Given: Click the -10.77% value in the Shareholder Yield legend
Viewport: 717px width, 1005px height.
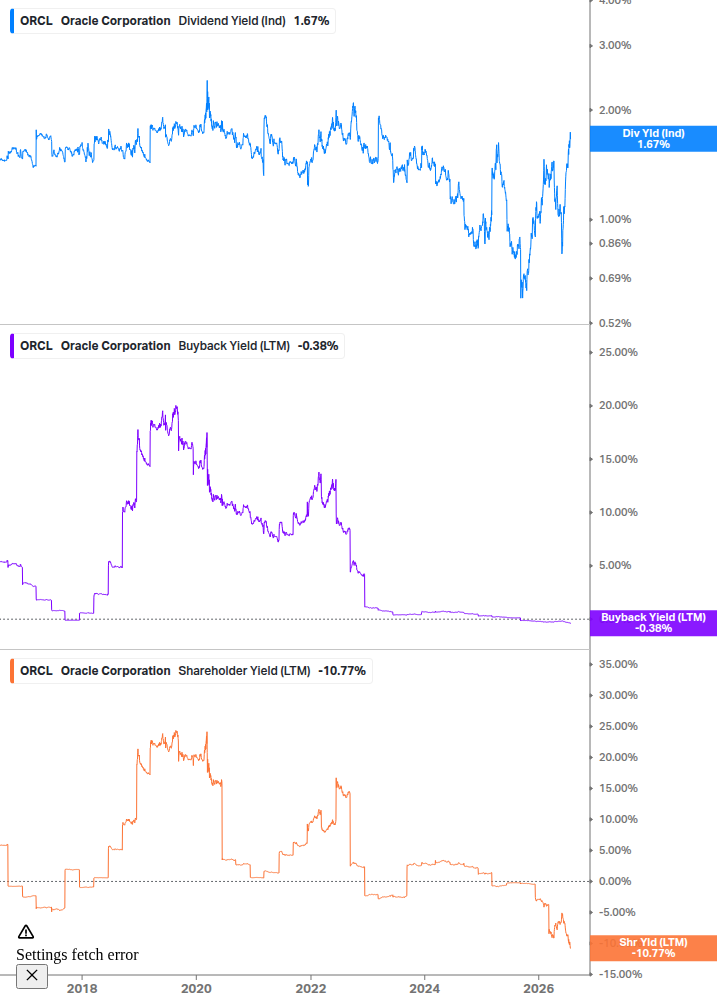Looking at the screenshot, I should click(342, 671).
